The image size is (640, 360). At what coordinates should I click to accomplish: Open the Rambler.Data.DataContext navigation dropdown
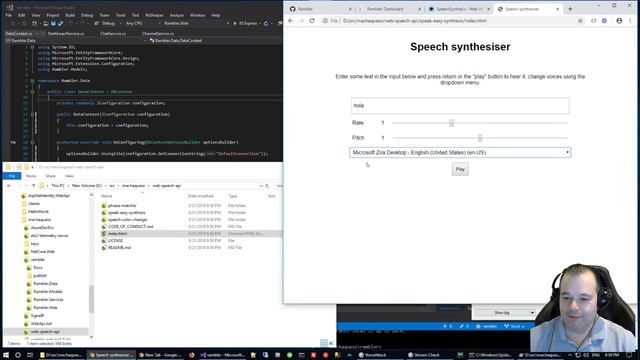point(216,41)
